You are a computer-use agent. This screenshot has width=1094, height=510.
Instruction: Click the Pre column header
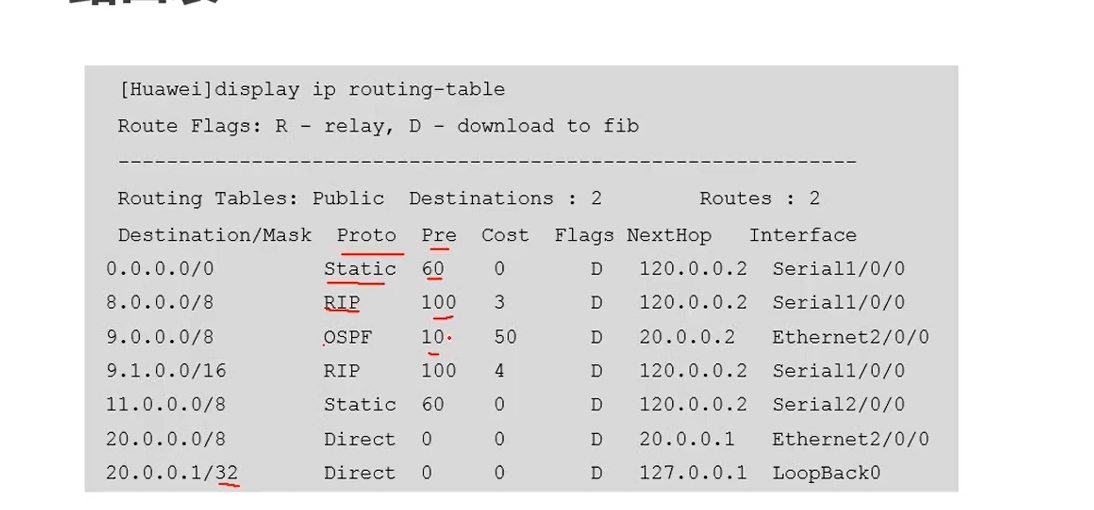point(439,236)
